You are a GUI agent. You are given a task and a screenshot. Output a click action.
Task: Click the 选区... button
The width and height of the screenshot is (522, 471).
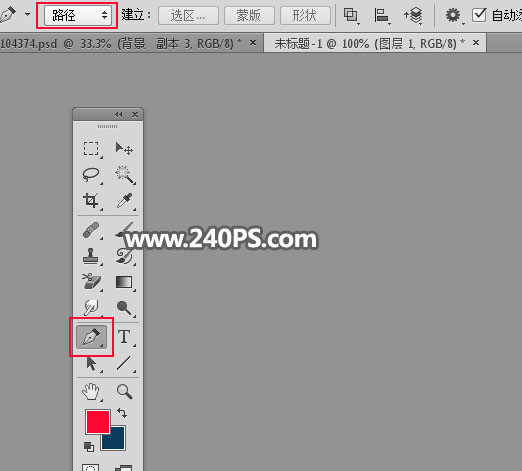[x=188, y=15]
